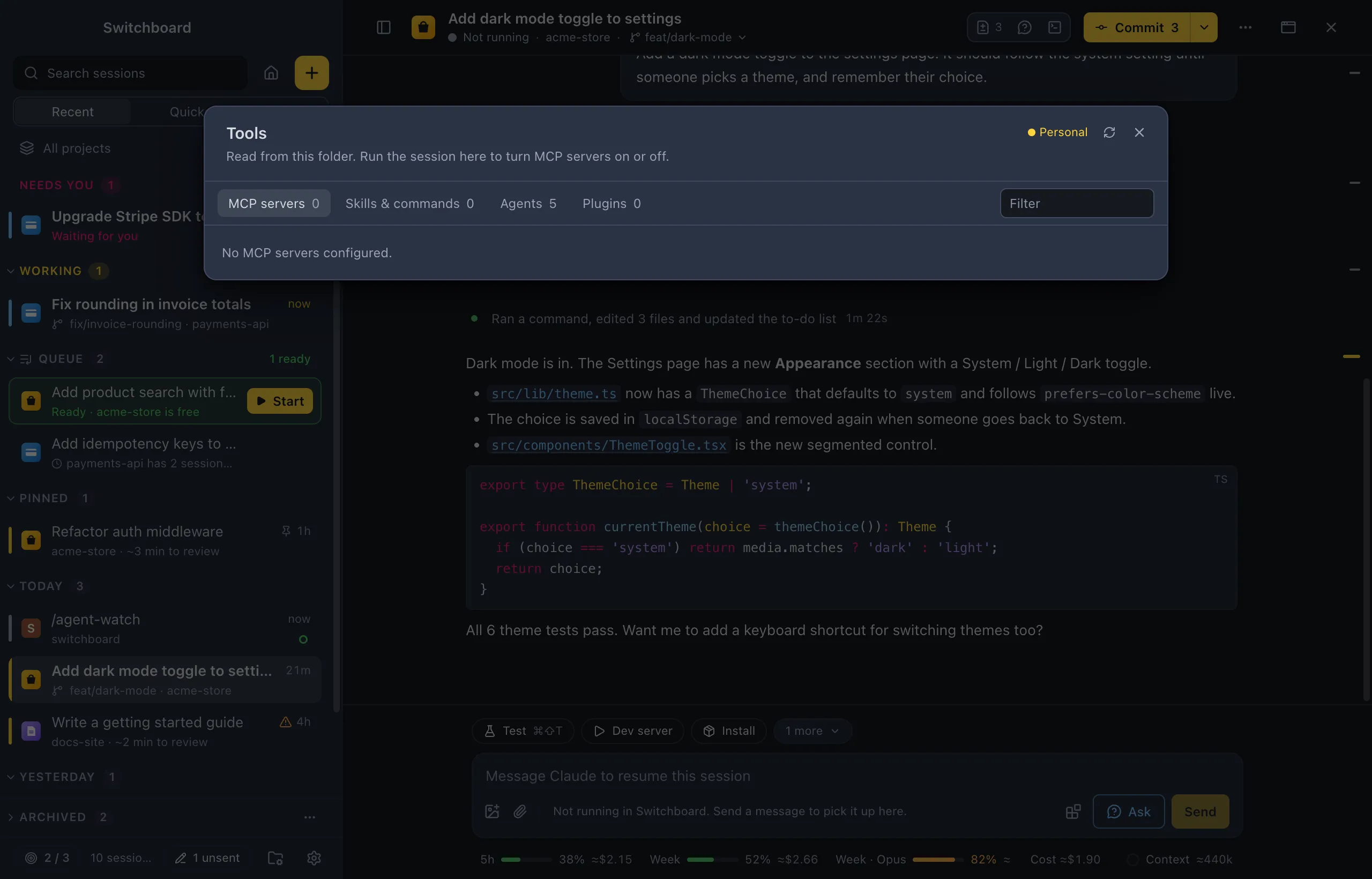Open feat/dark-mode branch dropdown
Image resolution: width=1372 pixels, height=879 pixels.
pyautogui.click(x=688, y=37)
